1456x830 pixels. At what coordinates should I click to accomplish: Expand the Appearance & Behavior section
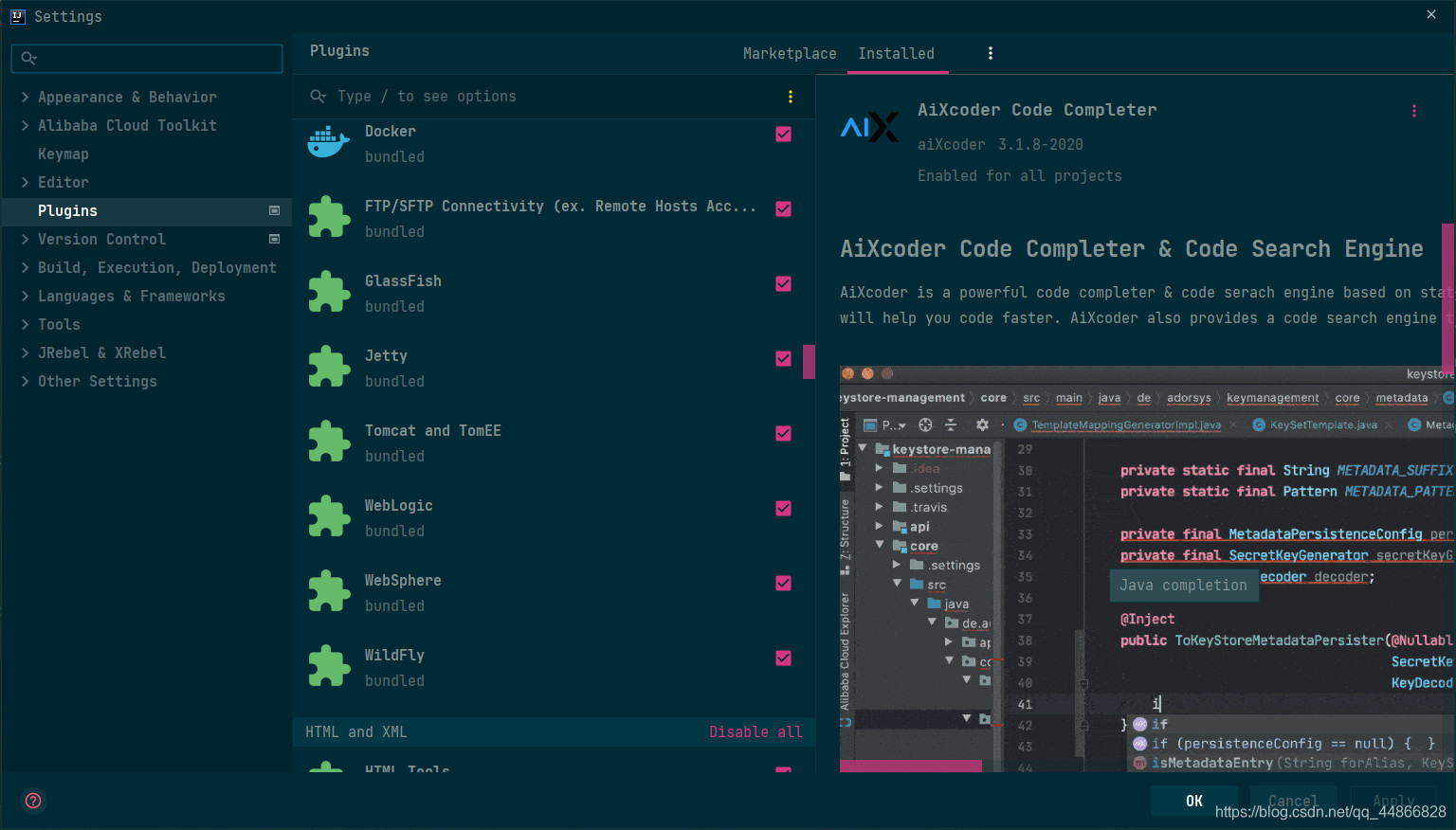25,97
